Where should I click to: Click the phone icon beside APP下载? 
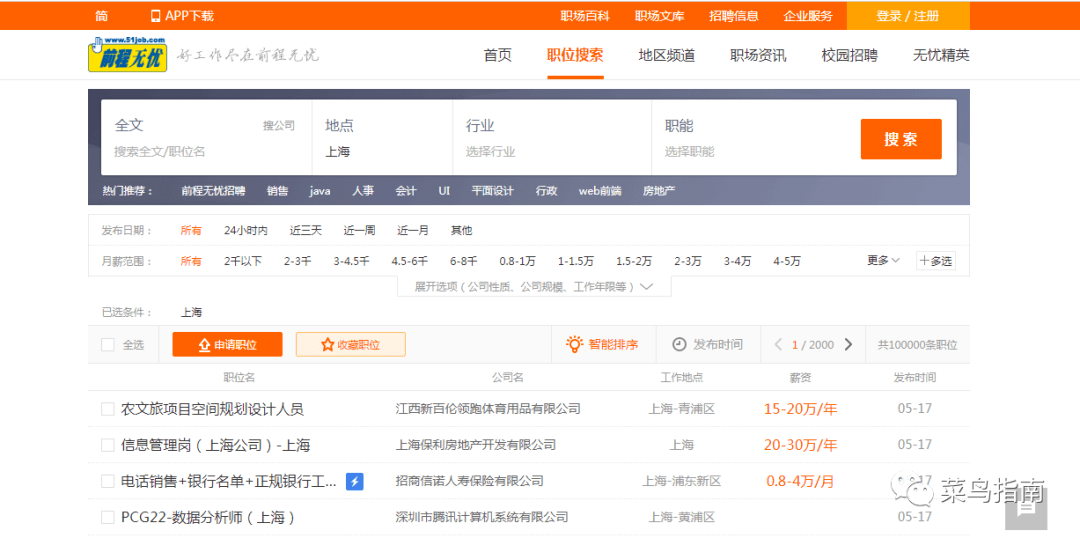coord(155,16)
